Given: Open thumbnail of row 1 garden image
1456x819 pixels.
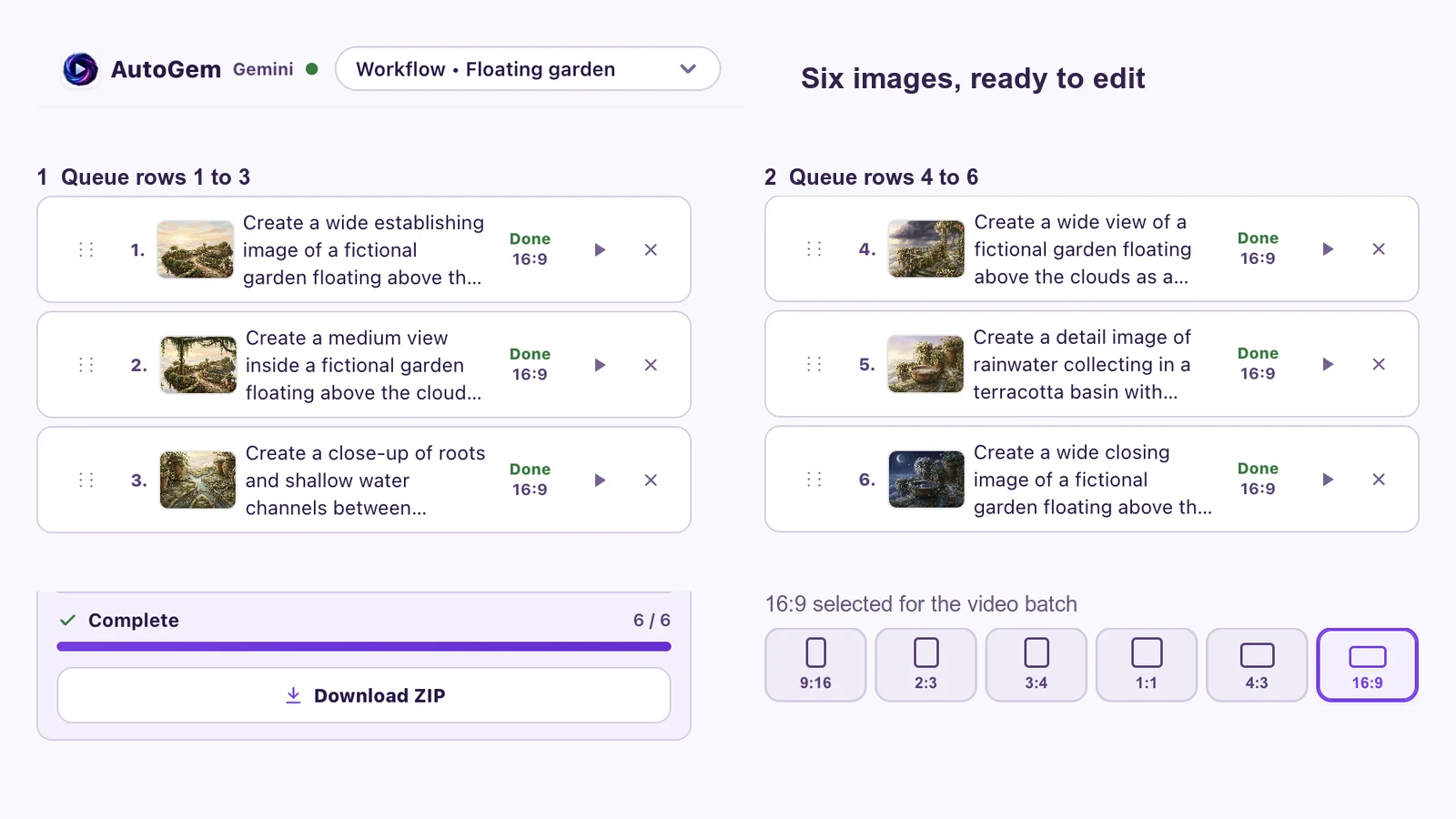Looking at the screenshot, I should (x=195, y=249).
